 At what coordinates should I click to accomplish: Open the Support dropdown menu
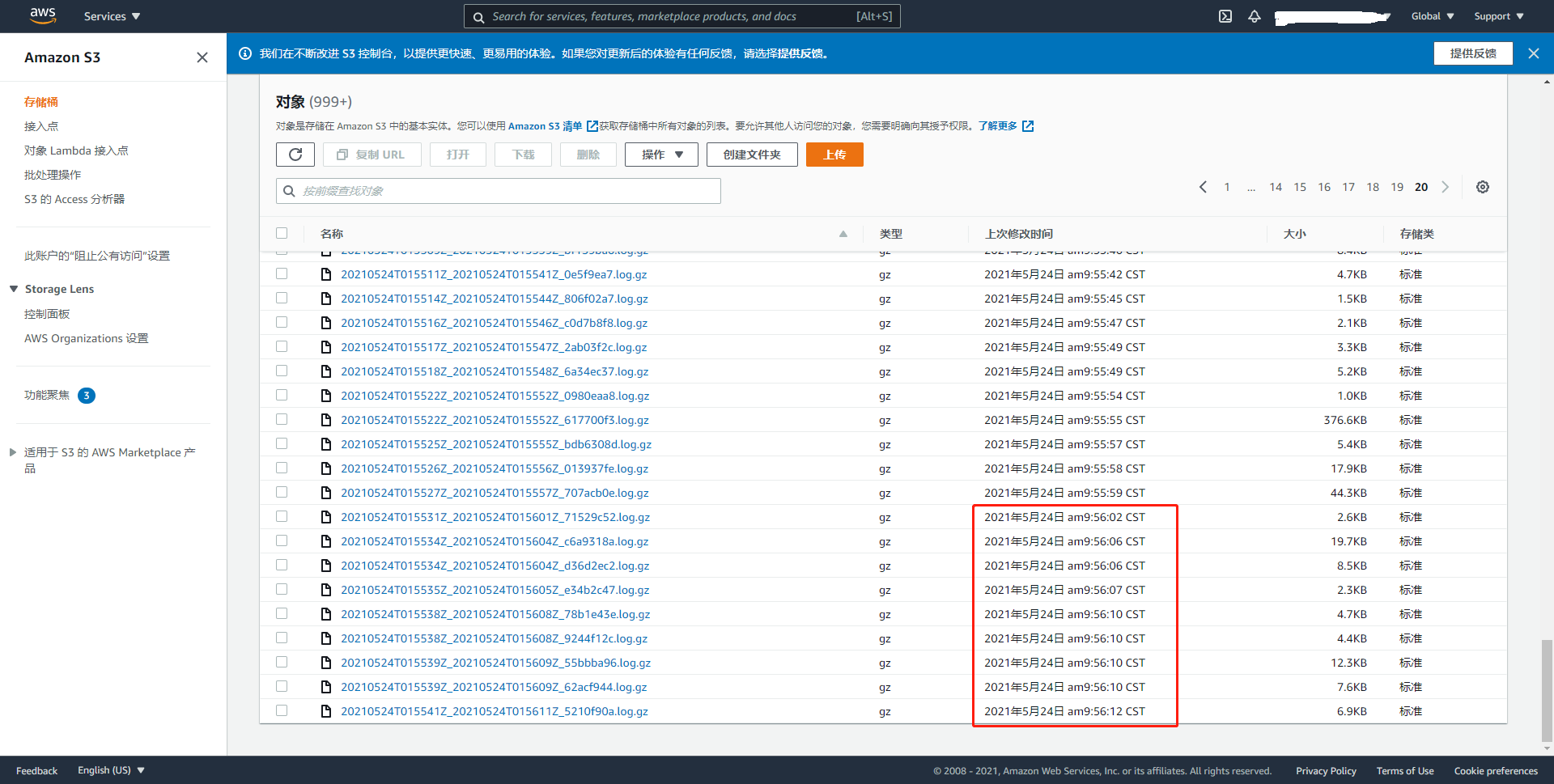point(1499,16)
